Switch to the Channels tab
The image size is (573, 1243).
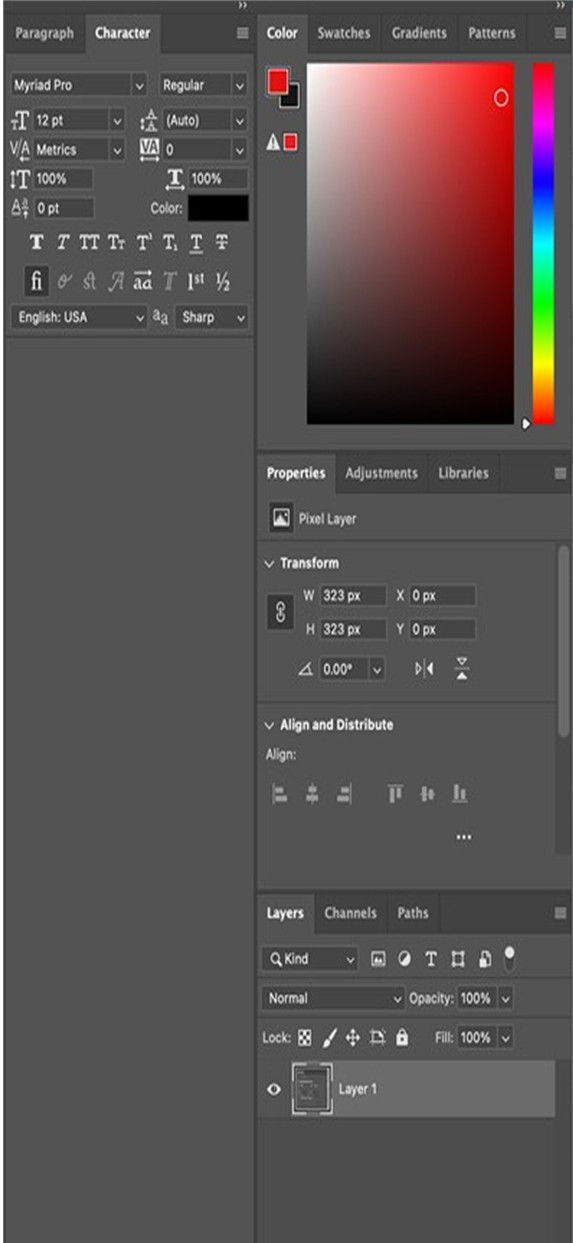pyautogui.click(x=350, y=913)
